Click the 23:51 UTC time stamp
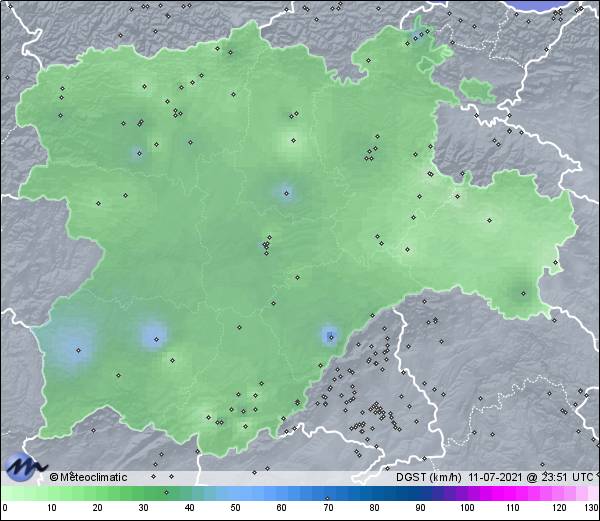The width and height of the screenshot is (600, 521). (568, 477)
